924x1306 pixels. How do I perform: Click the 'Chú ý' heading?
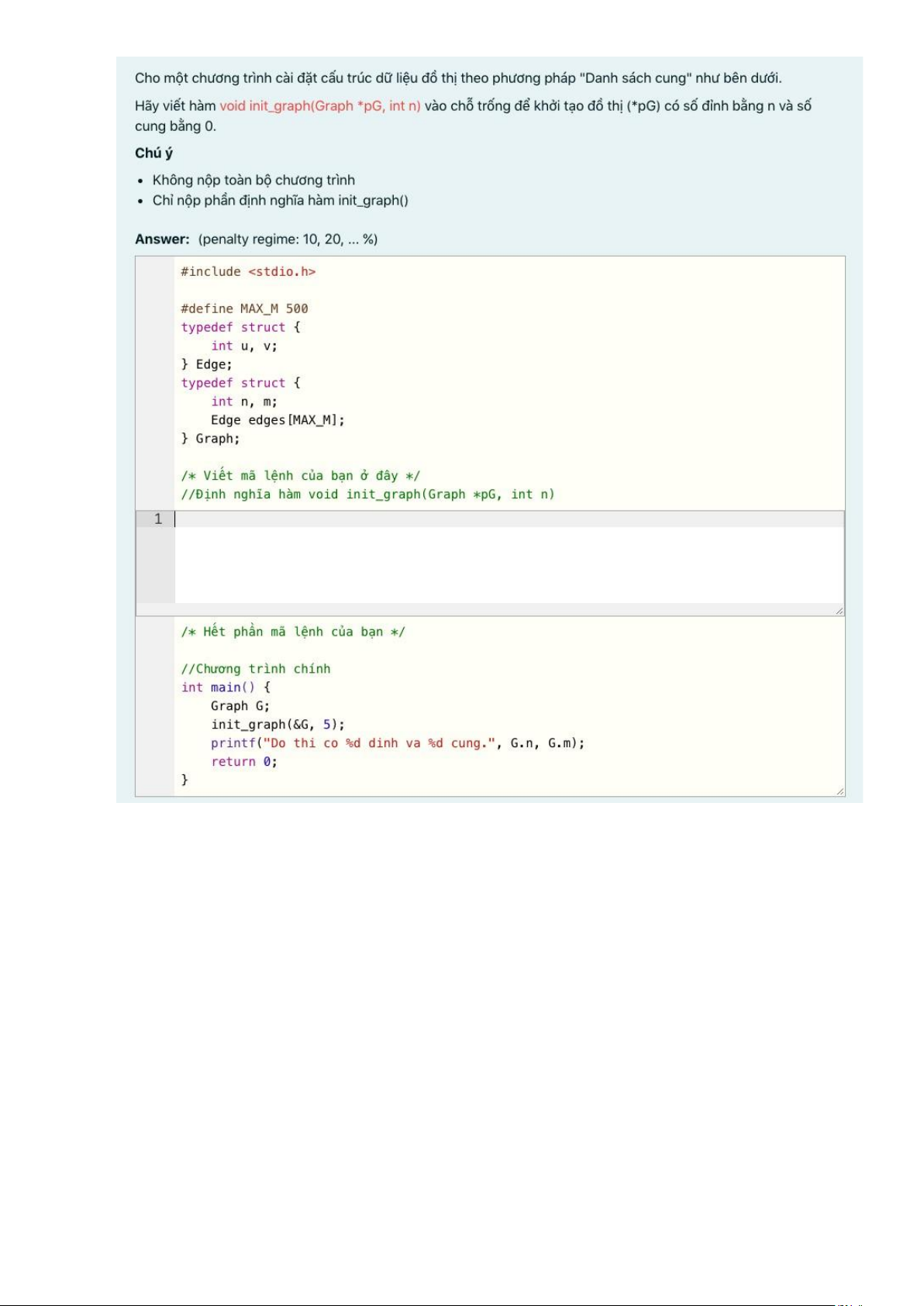[x=153, y=153]
